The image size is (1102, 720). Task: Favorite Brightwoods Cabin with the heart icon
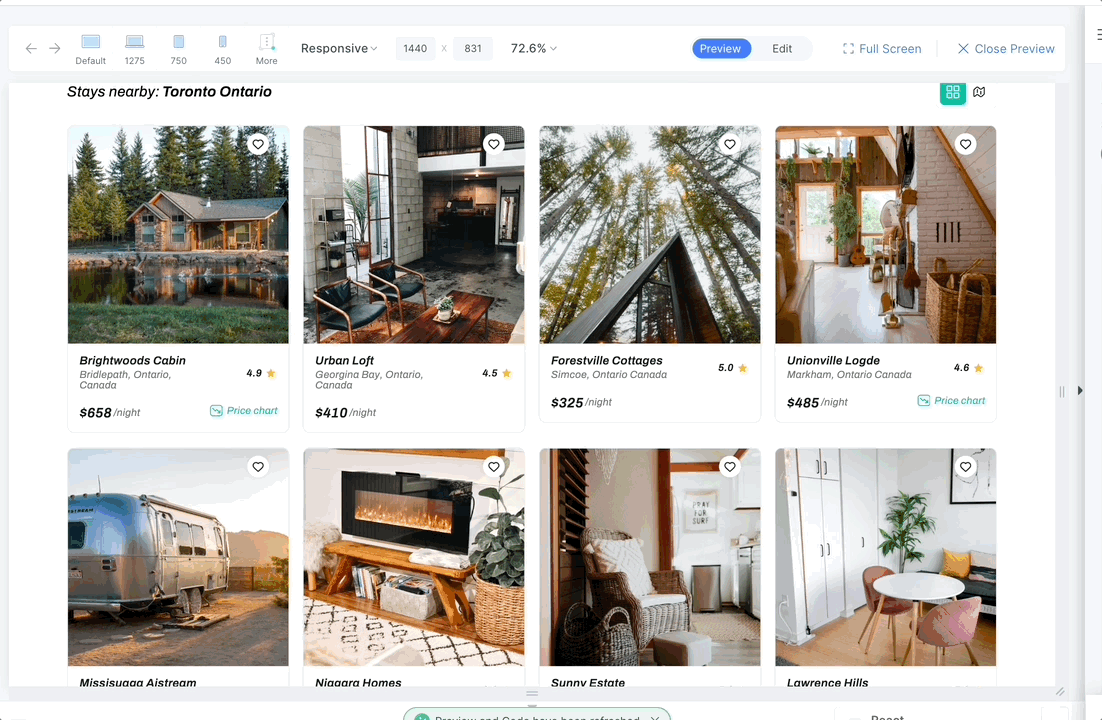(259, 144)
